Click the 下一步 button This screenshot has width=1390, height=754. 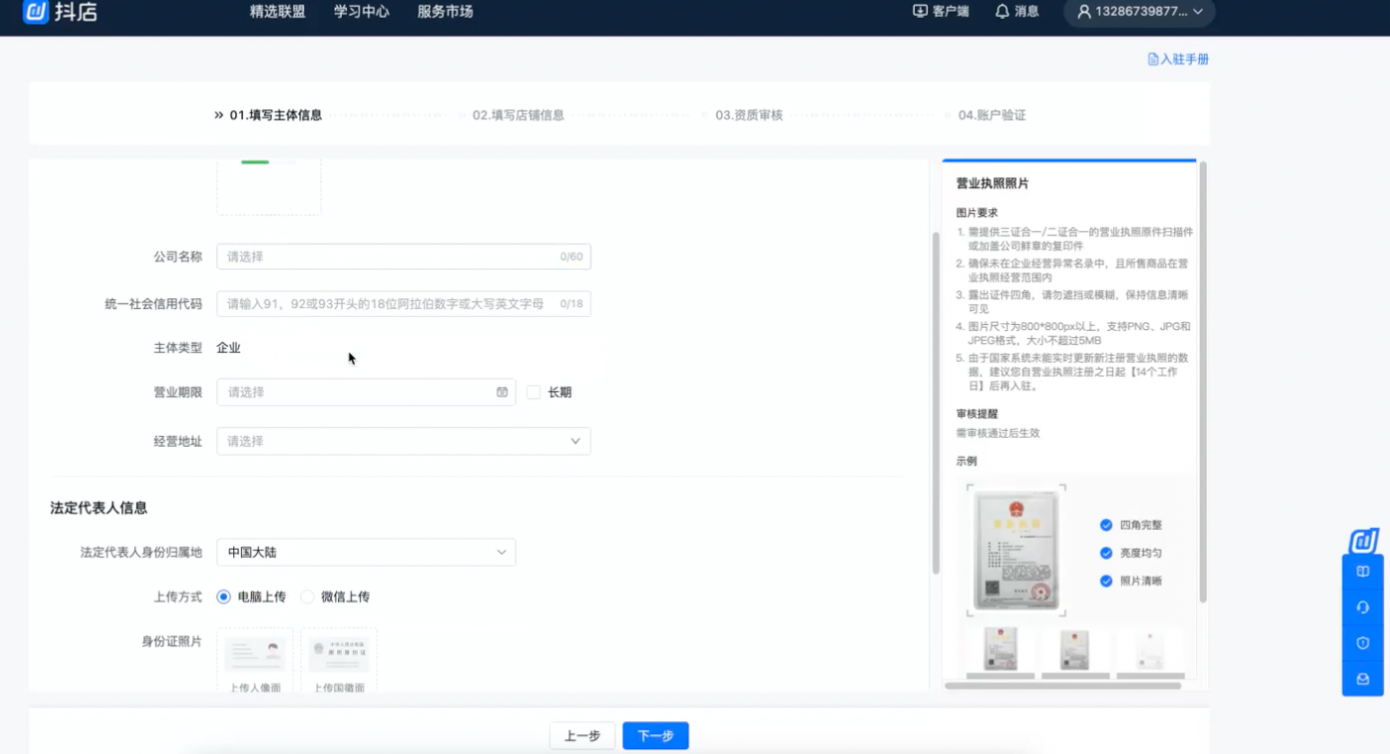click(655, 736)
